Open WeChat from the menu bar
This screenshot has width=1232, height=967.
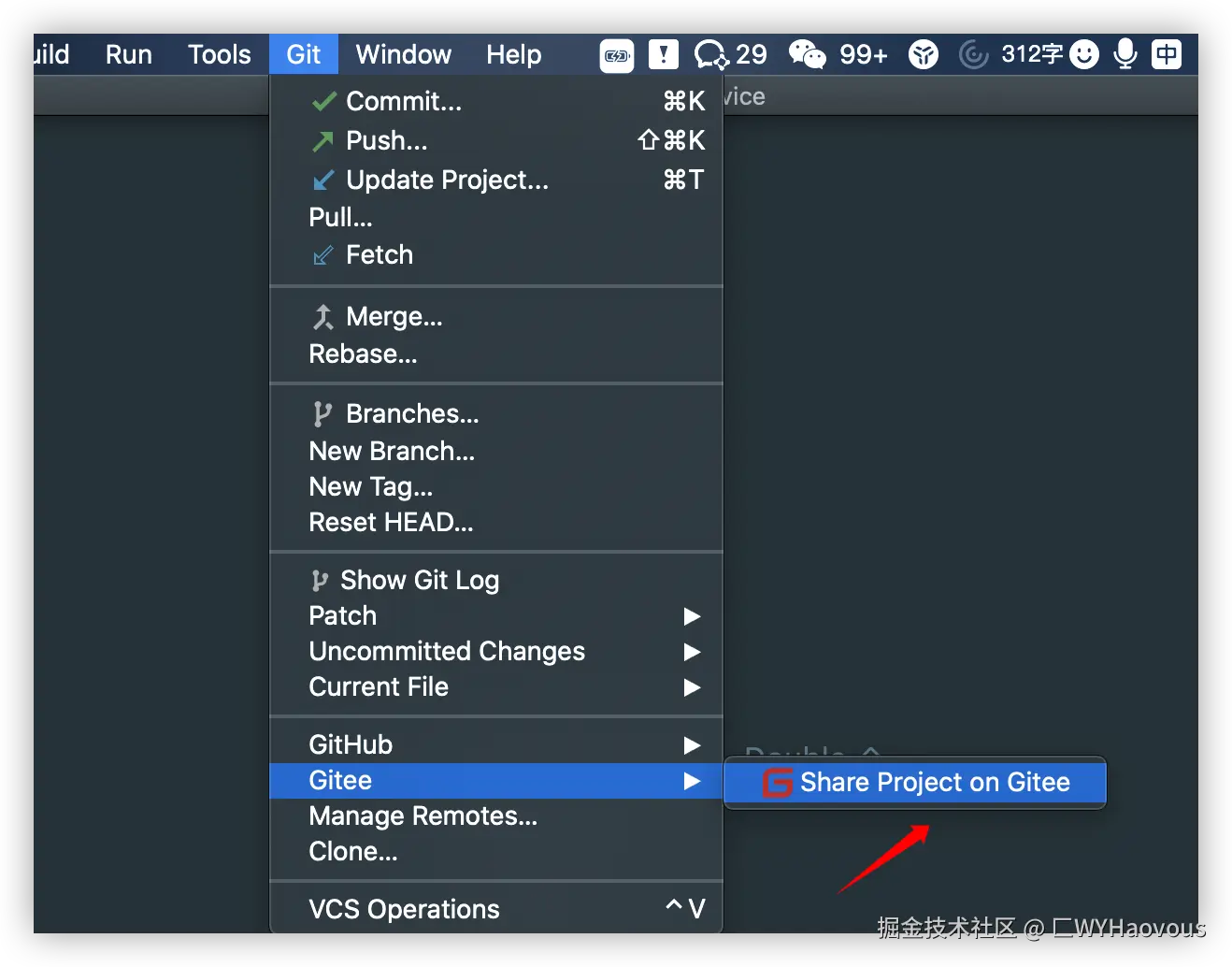click(807, 54)
